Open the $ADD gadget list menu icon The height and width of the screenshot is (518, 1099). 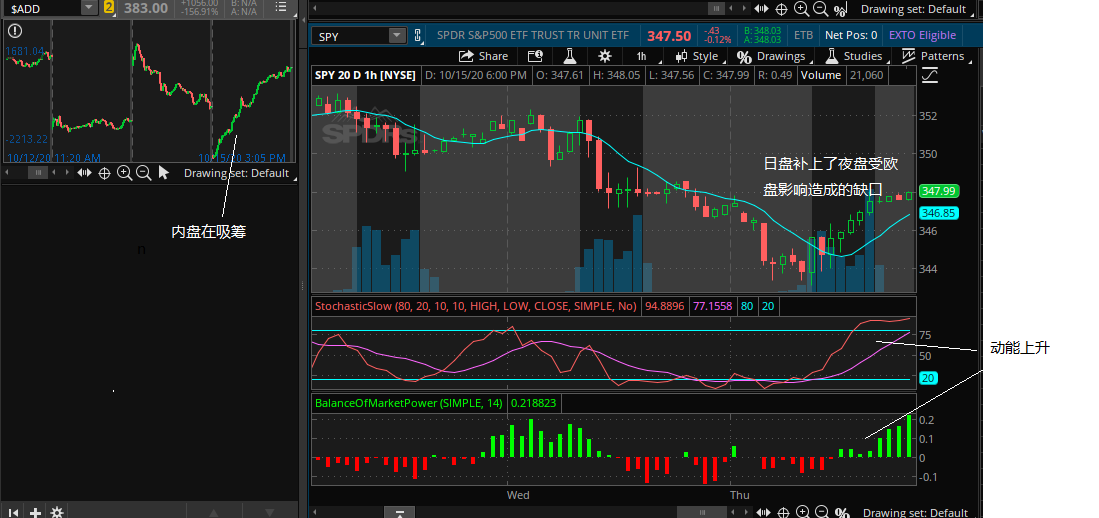tap(280, 8)
